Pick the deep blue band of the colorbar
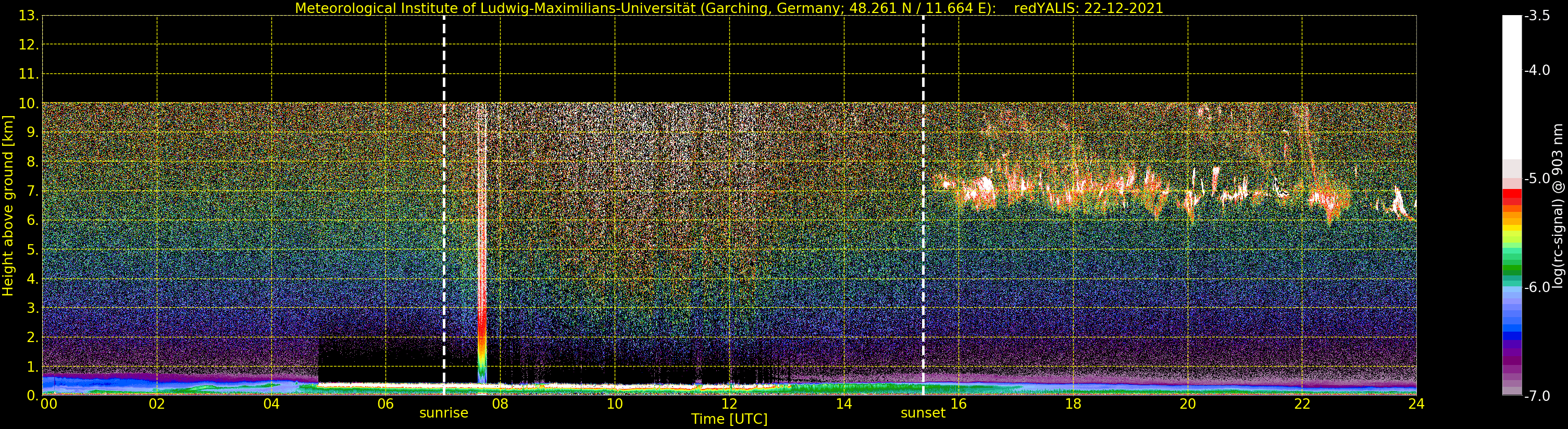The image size is (1568, 429). [x=1512, y=335]
